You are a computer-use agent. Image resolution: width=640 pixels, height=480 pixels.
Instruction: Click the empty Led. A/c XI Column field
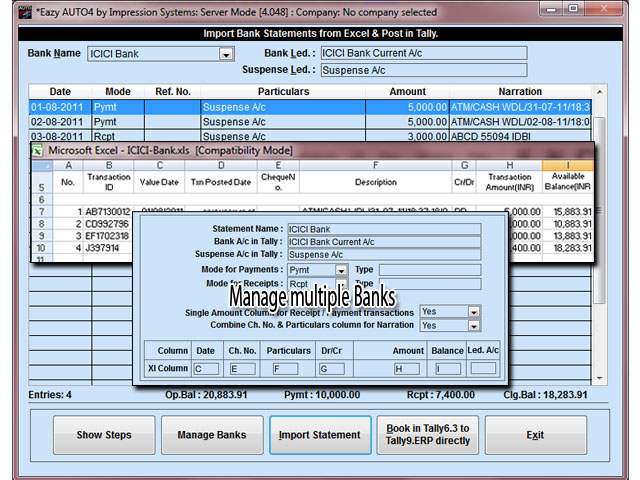(x=483, y=368)
